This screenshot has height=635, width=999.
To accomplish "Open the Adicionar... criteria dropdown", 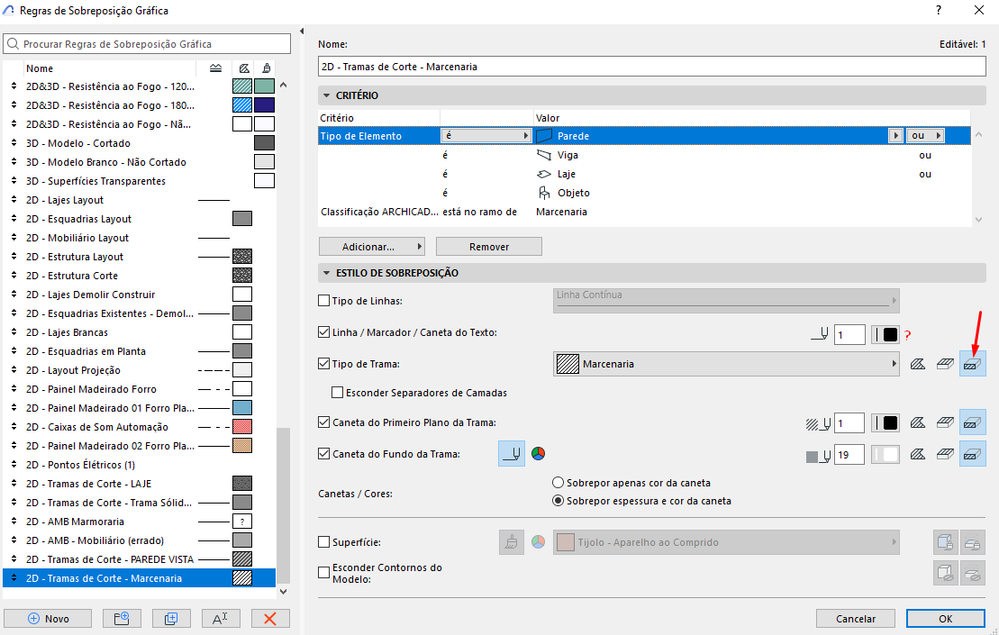I will coord(371,246).
